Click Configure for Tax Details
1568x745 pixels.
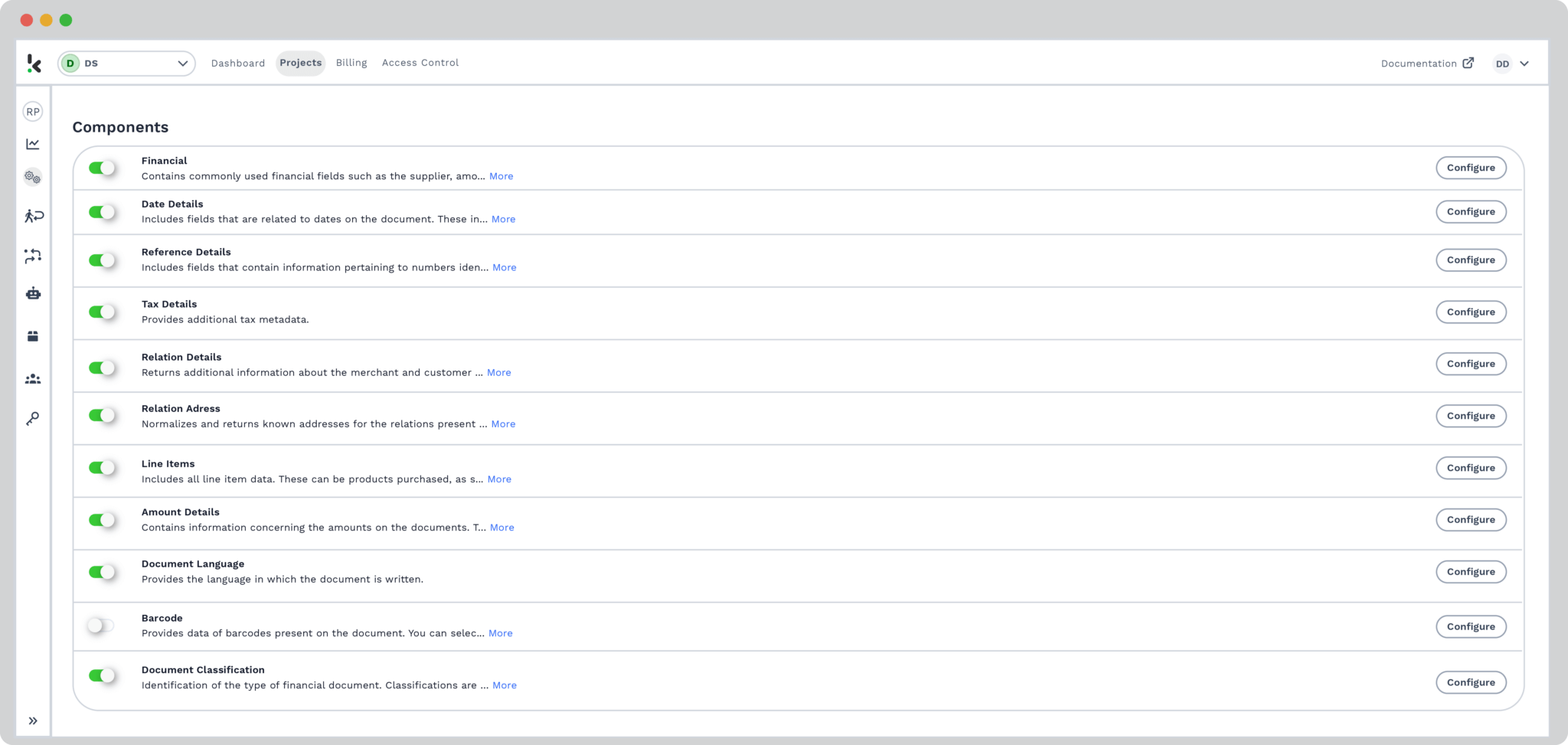1470,312
